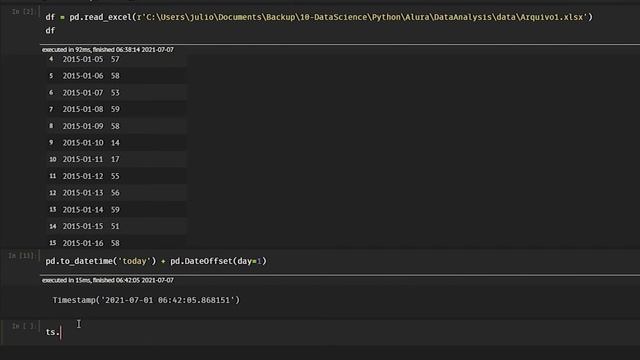Click value 55 in row 11
Viewport: 640px width, 360px height.
click(115, 176)
